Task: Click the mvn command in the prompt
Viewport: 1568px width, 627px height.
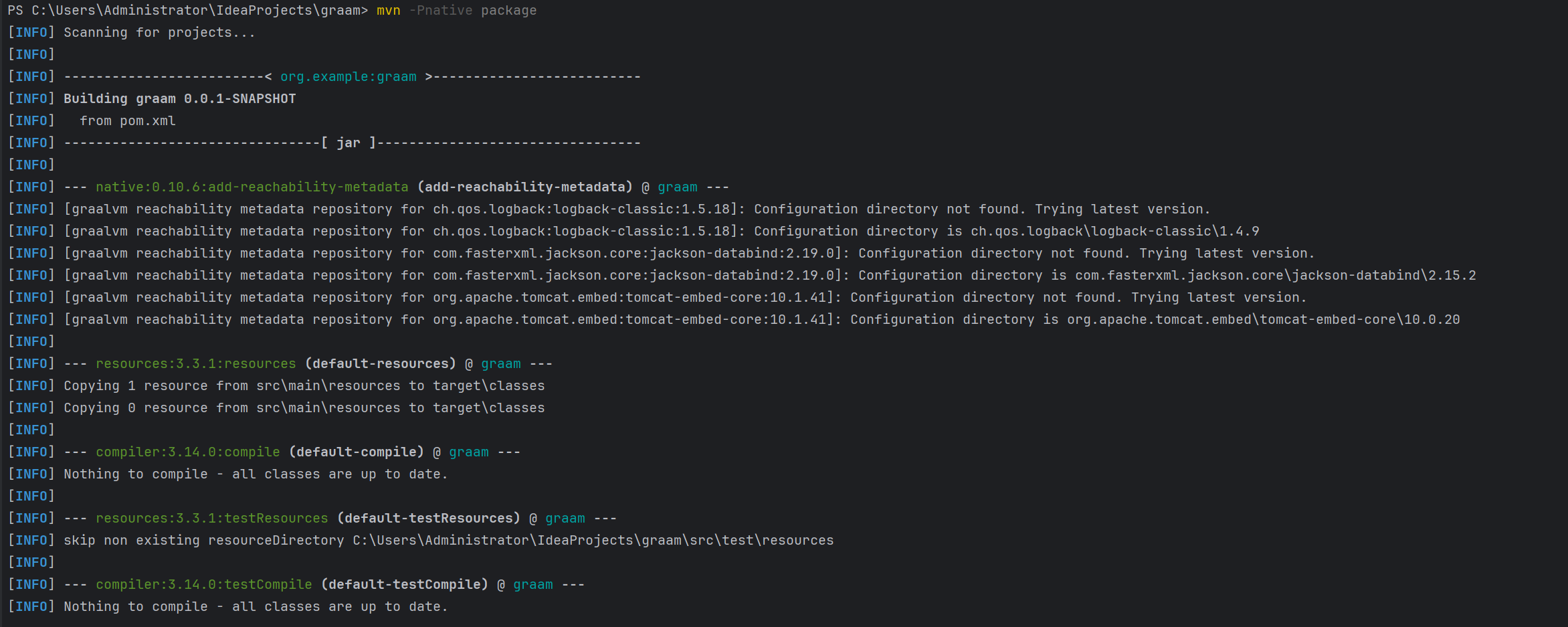Action: (388, 11)
